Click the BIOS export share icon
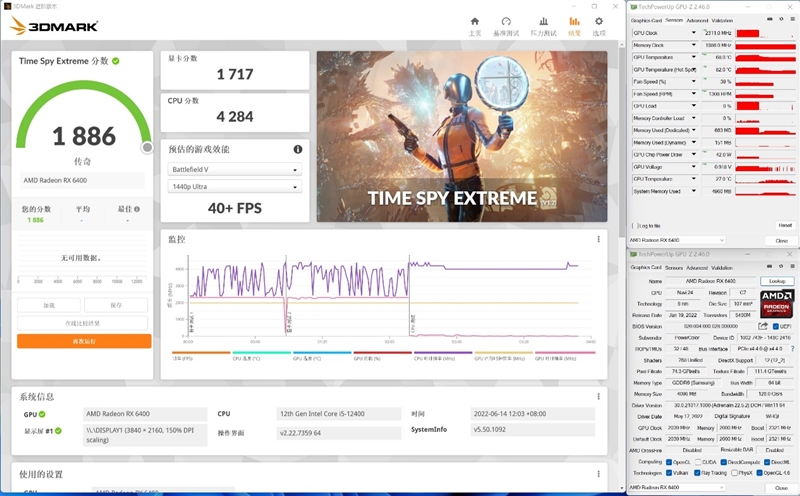Image resolution: width=800 pixels, height=496 pixels. pos(763,326)
